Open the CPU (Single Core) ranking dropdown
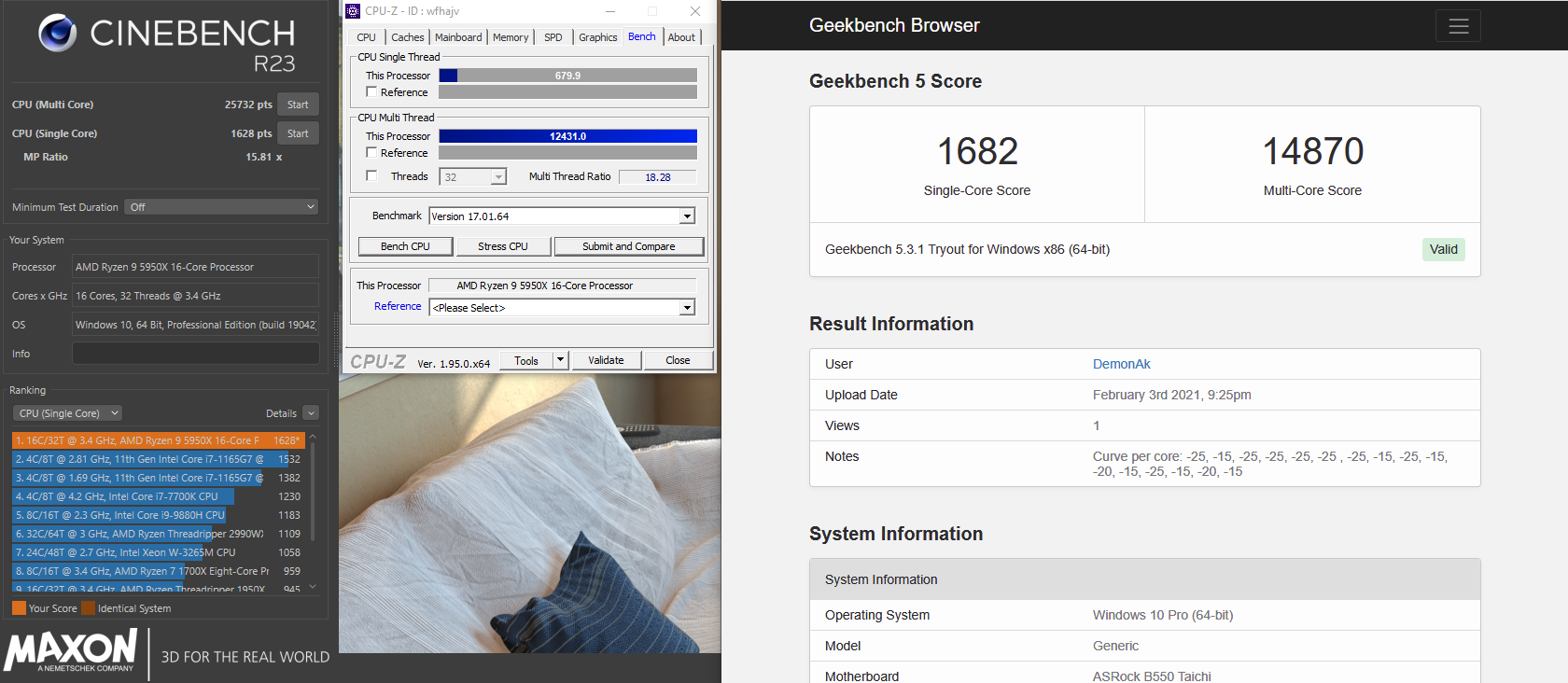1568x683 pixels. click(x=68, y=413)
